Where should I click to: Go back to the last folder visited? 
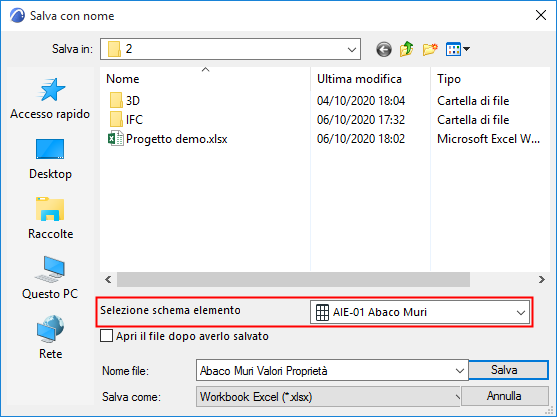coord(384,49)
